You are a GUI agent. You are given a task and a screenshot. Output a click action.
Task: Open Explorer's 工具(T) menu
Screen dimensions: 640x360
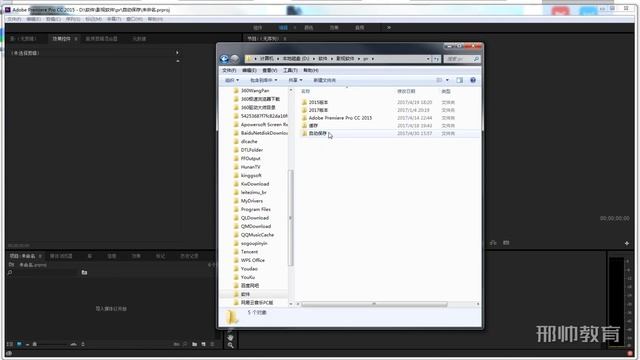(x=290, y=70)
